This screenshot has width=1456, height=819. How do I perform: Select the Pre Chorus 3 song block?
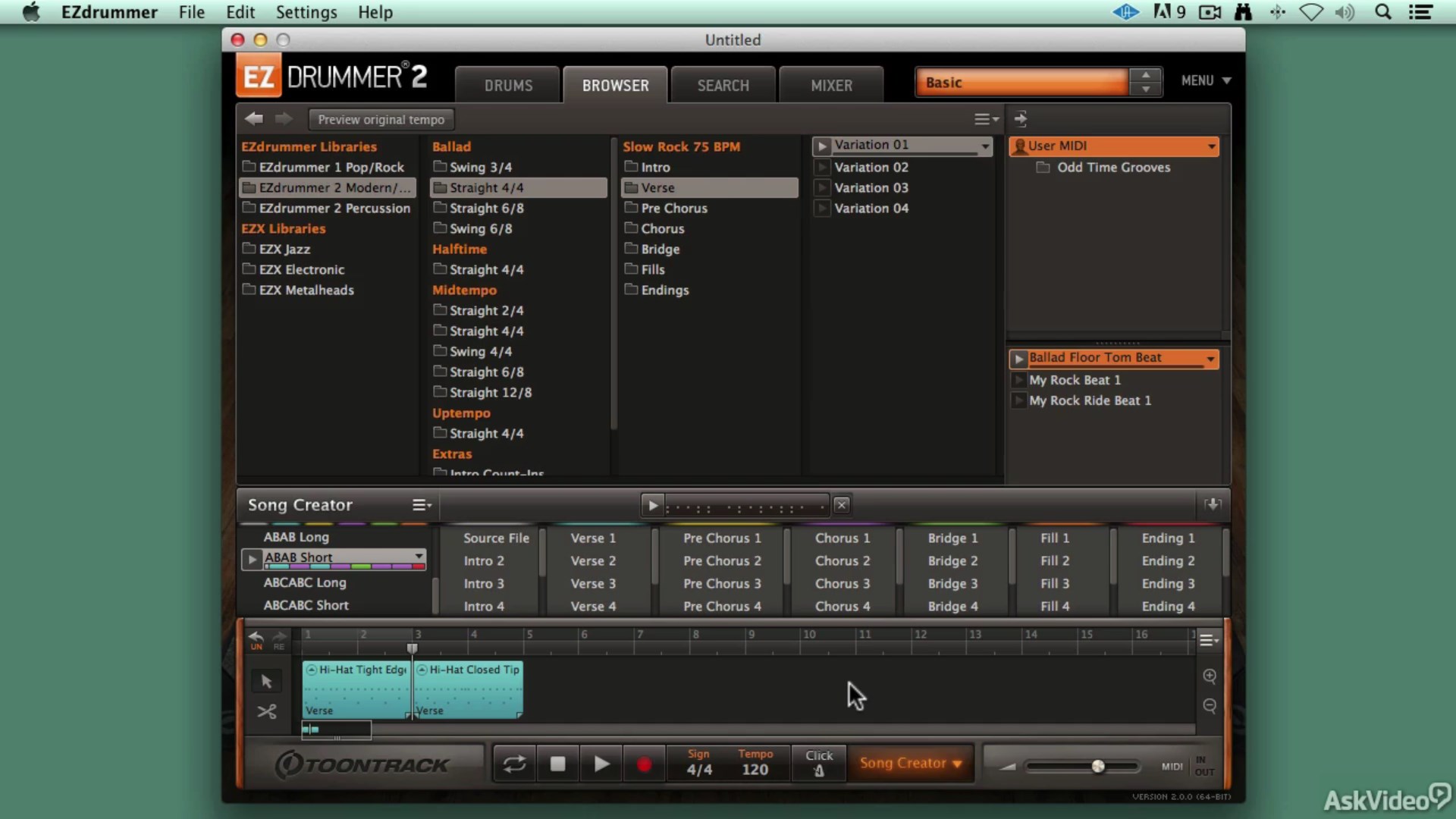721,583
